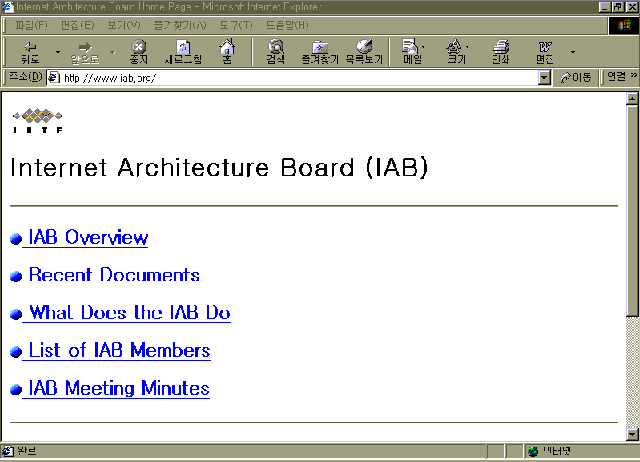Click the Refresh page toolbar icon
This screenshot has width=640, height=462.
[183, 47]
